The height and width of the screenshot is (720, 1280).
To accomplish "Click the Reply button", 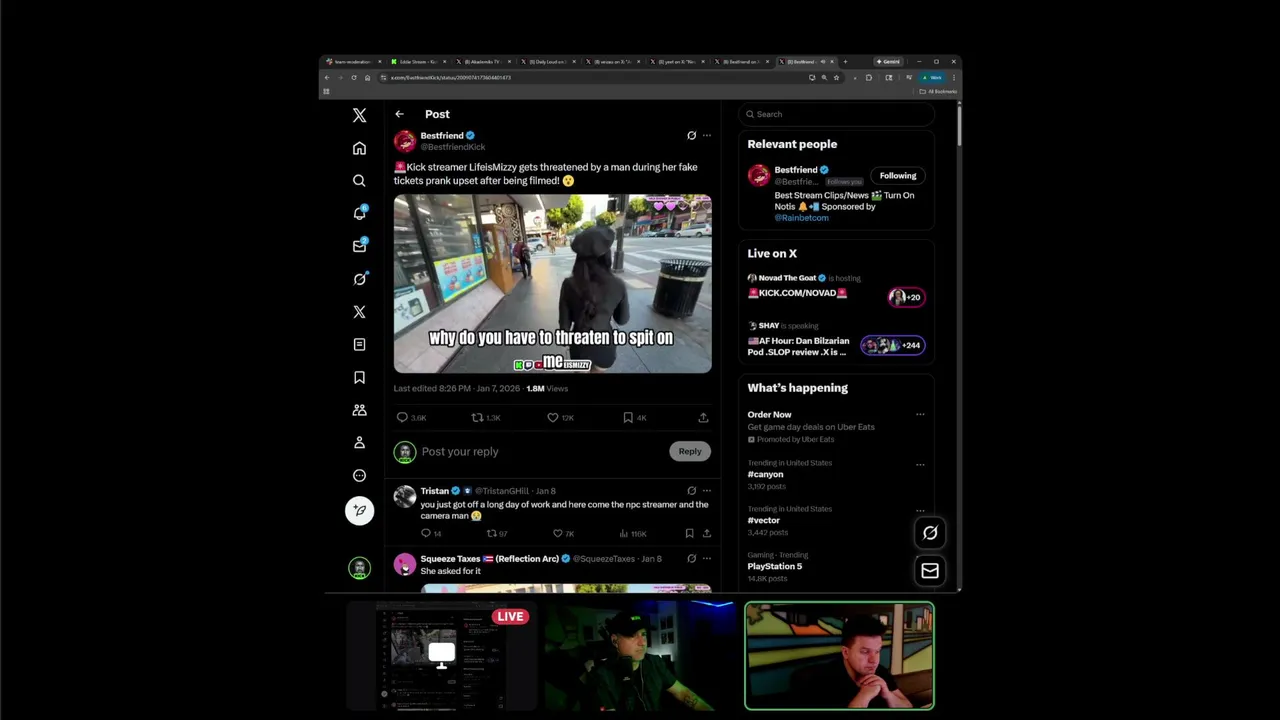I will click(690, 451).
